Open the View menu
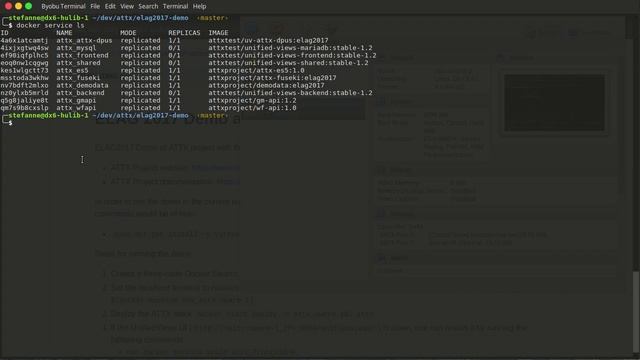The width and height of the screenshot is (640, 360). pyautogui.click(x=127, y=7)
